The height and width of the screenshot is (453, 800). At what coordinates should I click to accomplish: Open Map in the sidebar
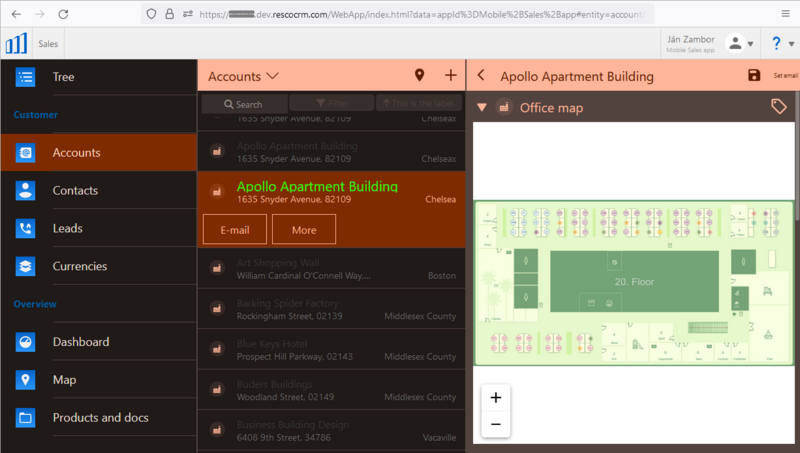point(98,380)
